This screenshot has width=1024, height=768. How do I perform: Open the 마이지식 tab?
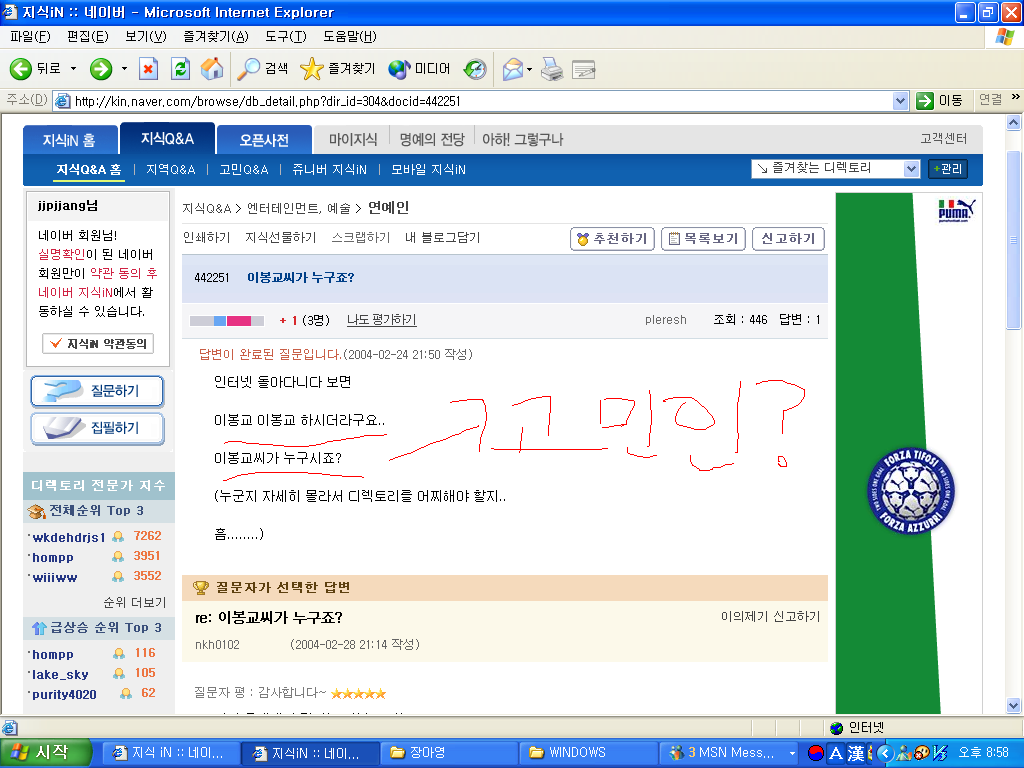(353, 139)
